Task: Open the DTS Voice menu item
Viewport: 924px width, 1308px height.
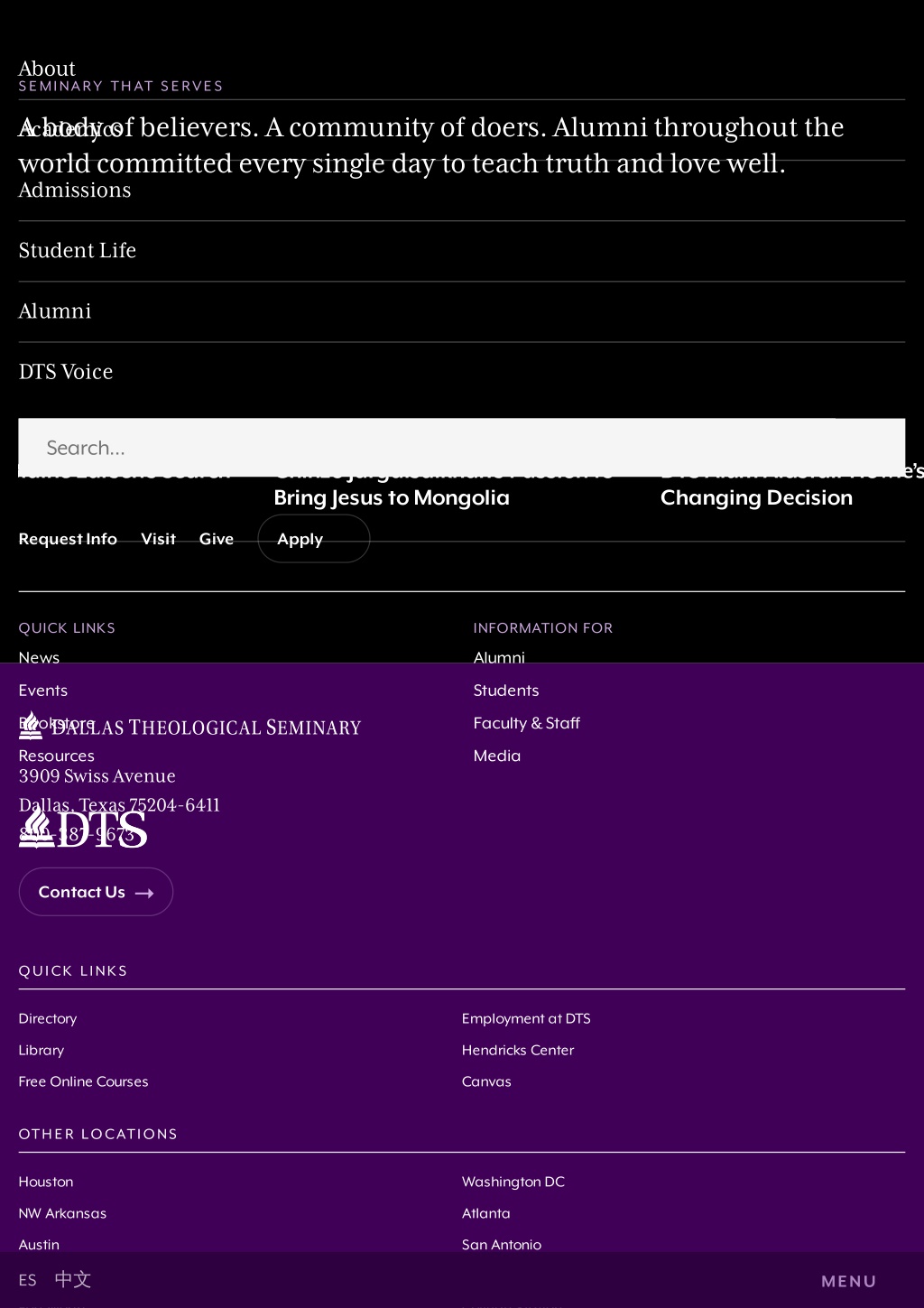Action: click(66, 372)
